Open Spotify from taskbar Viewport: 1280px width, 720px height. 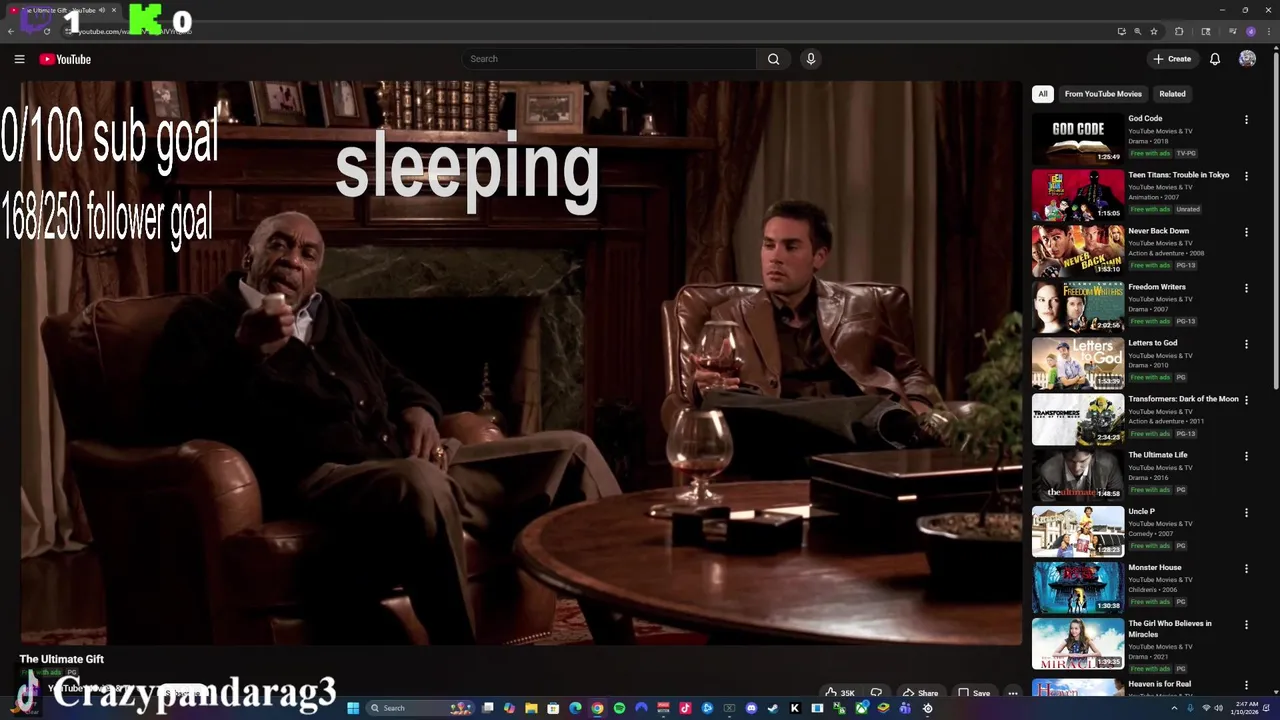click(x=619, y=708)
